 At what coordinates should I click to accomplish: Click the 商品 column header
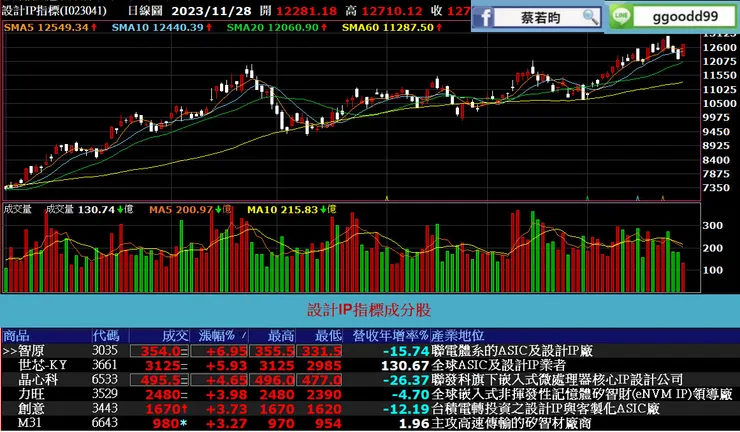[x=17, y=336]
